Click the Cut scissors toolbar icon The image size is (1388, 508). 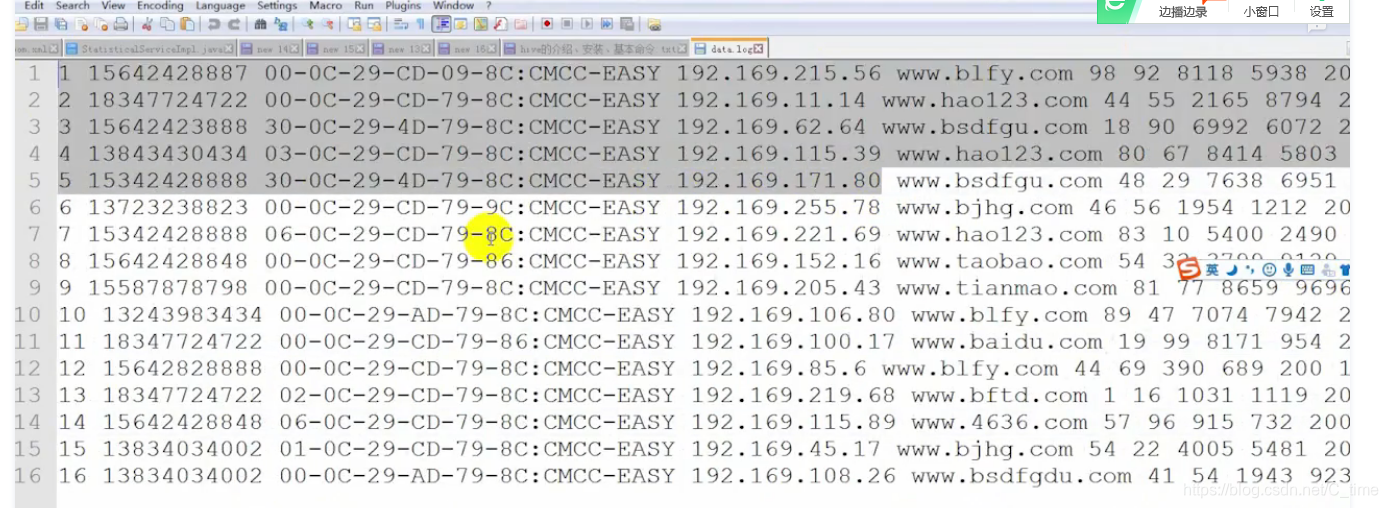[147, 24]
